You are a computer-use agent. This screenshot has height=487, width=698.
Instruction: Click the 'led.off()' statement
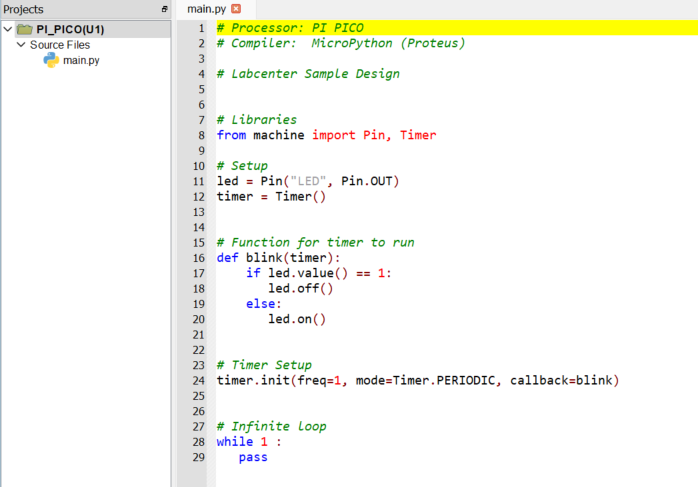click(300, 289)
